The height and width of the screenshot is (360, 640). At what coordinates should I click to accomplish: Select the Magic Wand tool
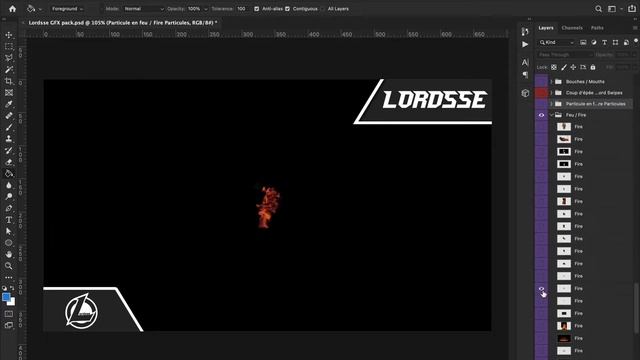(9, 70)
